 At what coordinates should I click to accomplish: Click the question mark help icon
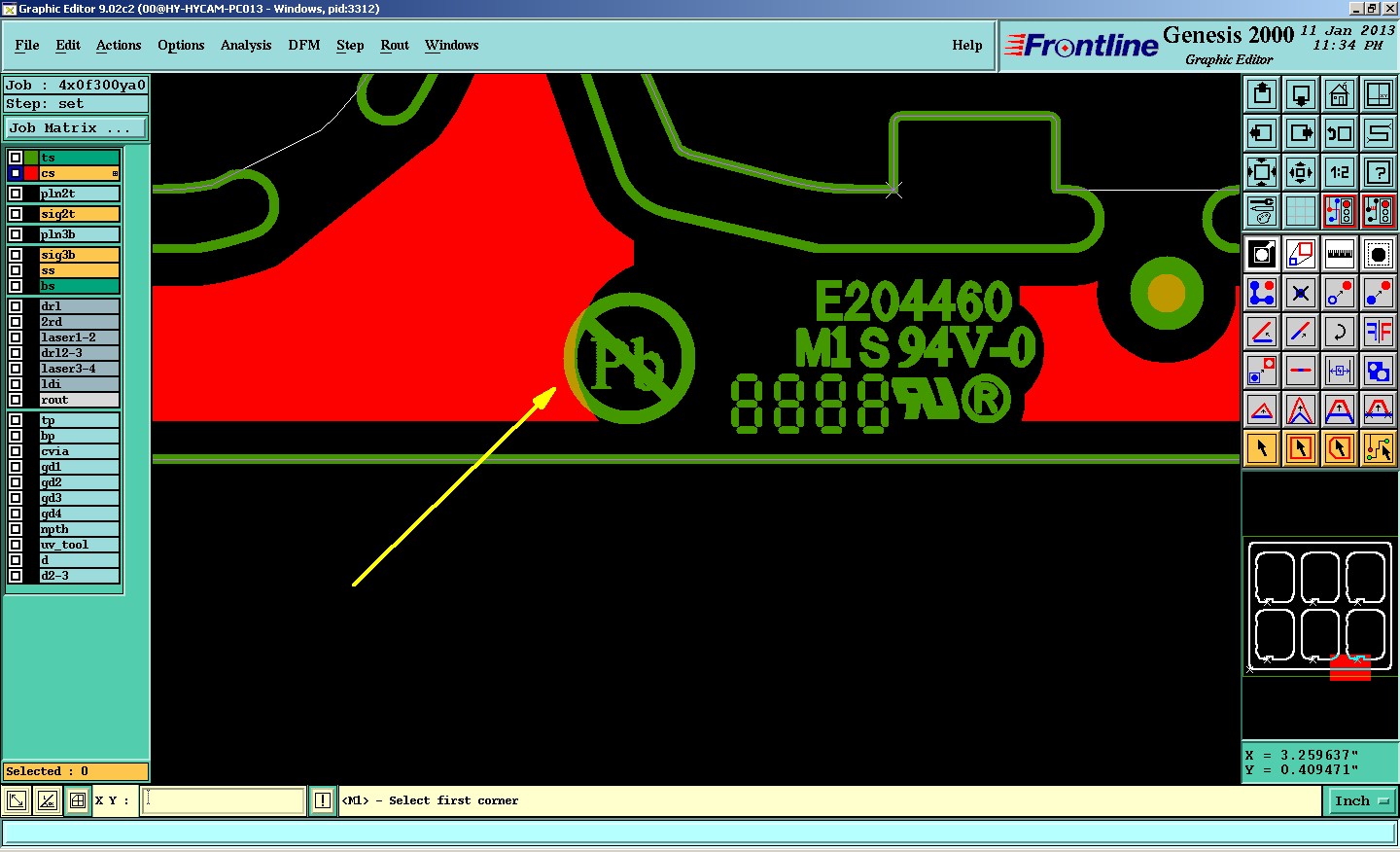point(1379,172)
